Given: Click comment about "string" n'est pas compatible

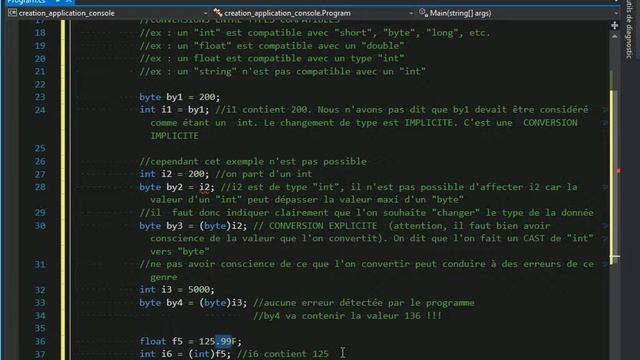Looking at the screenshot, I should tap(282, 71).
